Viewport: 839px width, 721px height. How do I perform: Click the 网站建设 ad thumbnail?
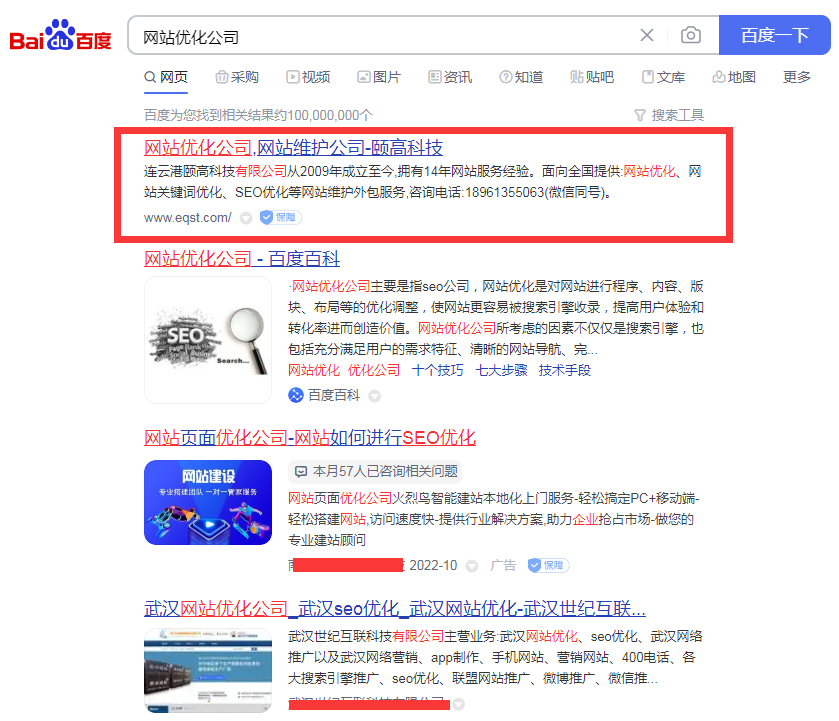pyautogui.click(x=208, y=503)
